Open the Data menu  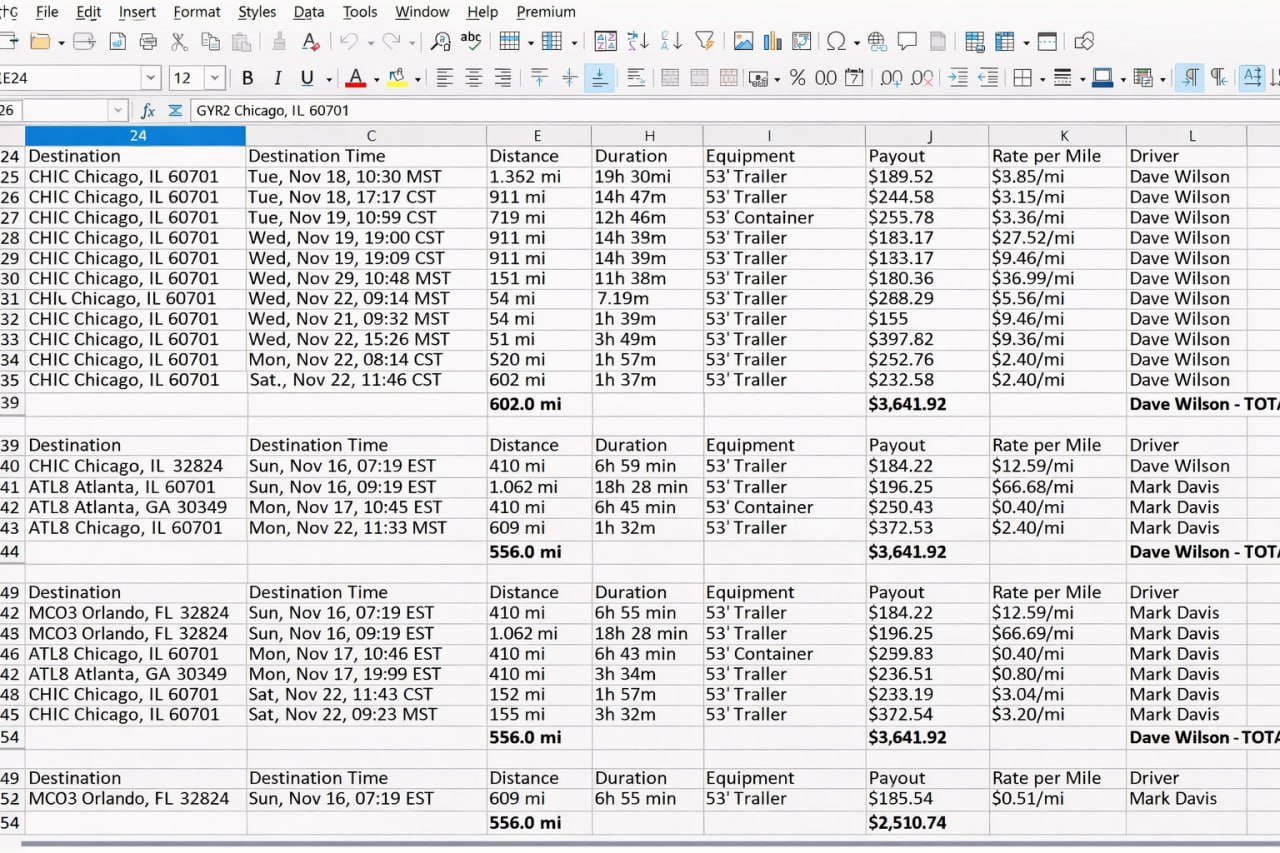[x=309, y=12]
